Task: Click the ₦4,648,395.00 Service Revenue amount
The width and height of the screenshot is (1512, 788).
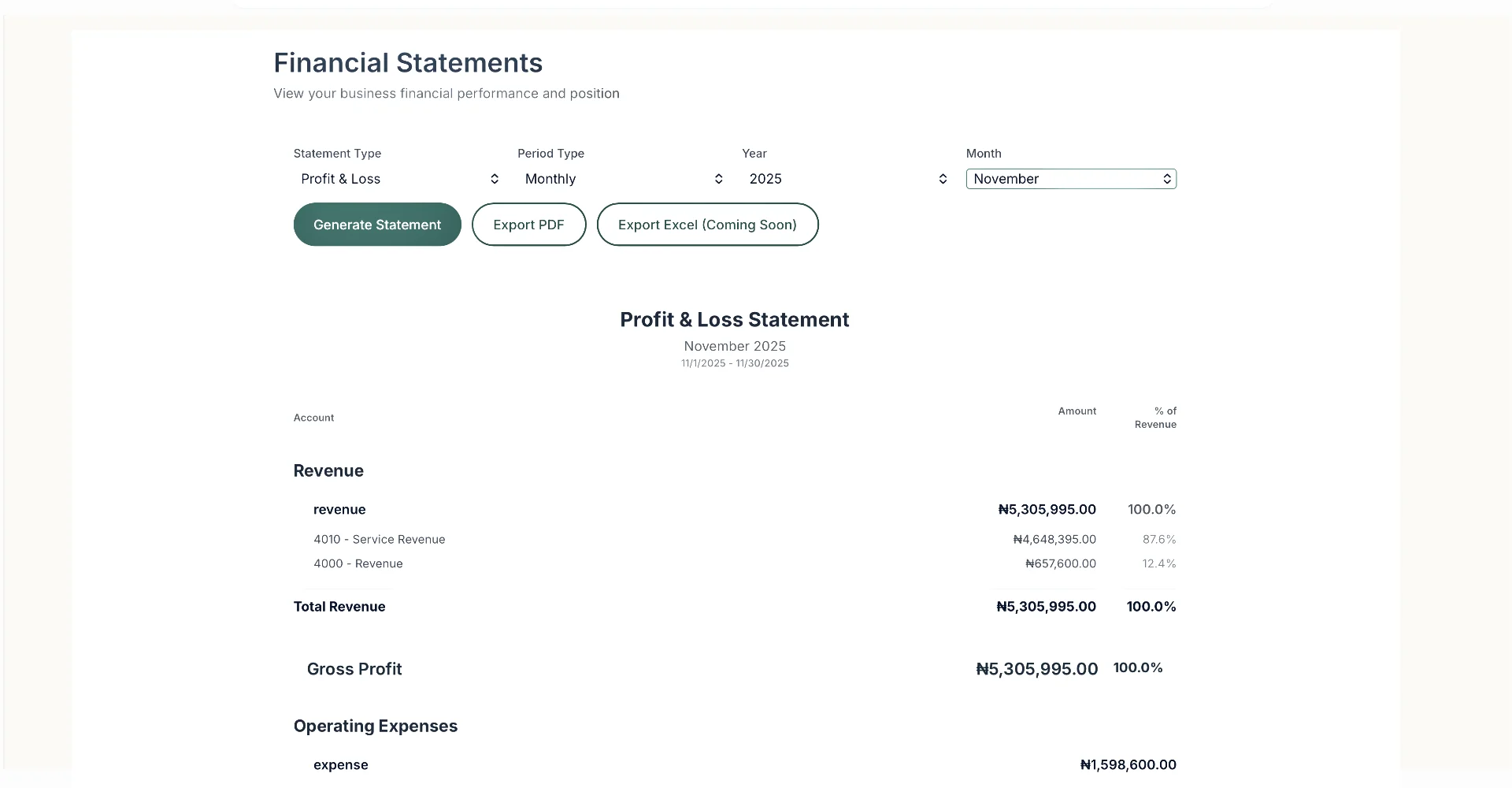Action: tap(1054, 540)
